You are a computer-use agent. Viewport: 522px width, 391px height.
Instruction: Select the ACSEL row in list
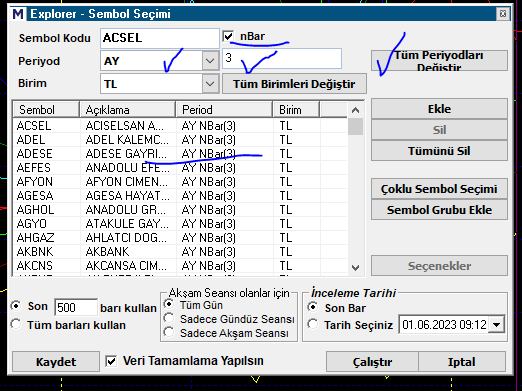click(180, 126)
